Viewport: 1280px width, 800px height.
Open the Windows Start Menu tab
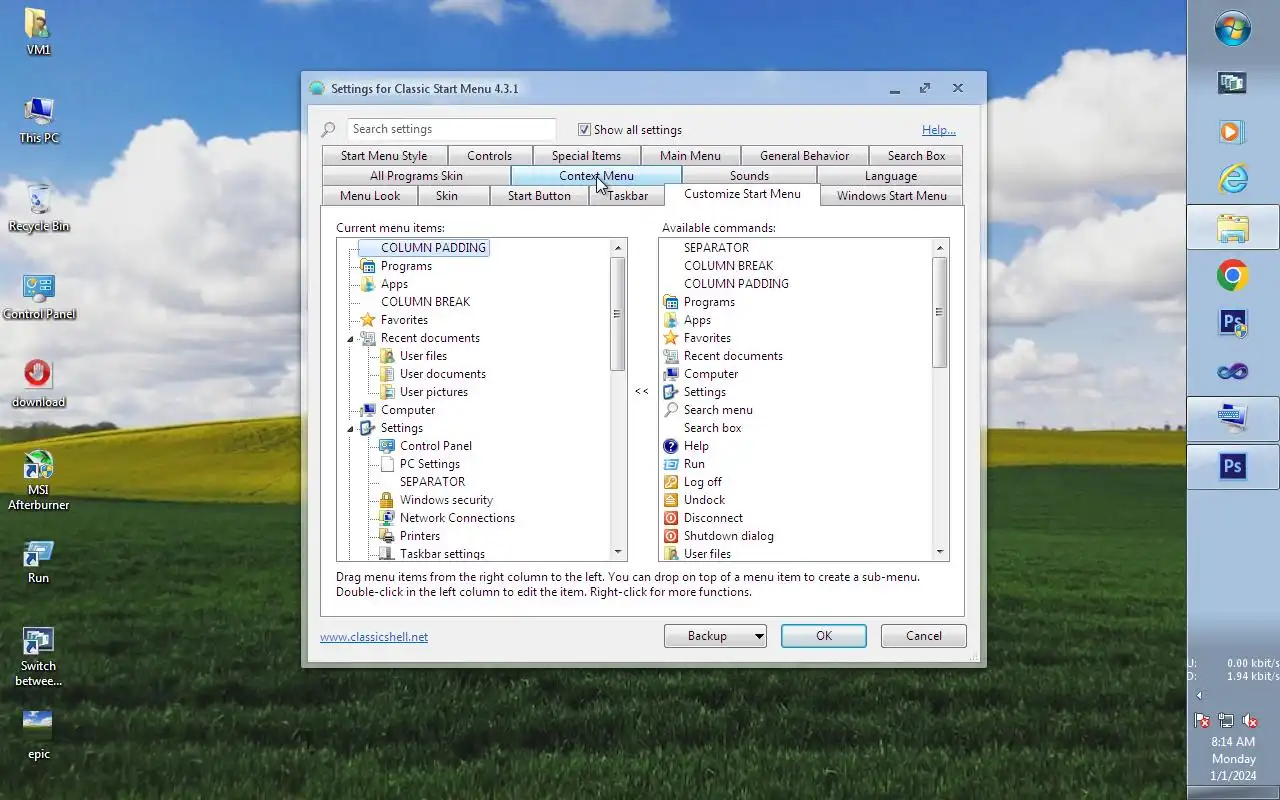pyautogui.click(x=892, y=196)
